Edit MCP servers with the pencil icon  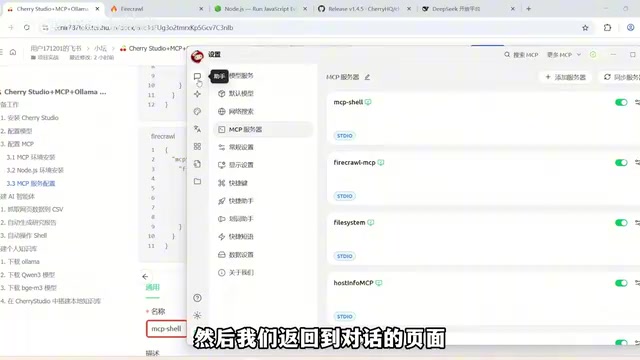[367, 77]
